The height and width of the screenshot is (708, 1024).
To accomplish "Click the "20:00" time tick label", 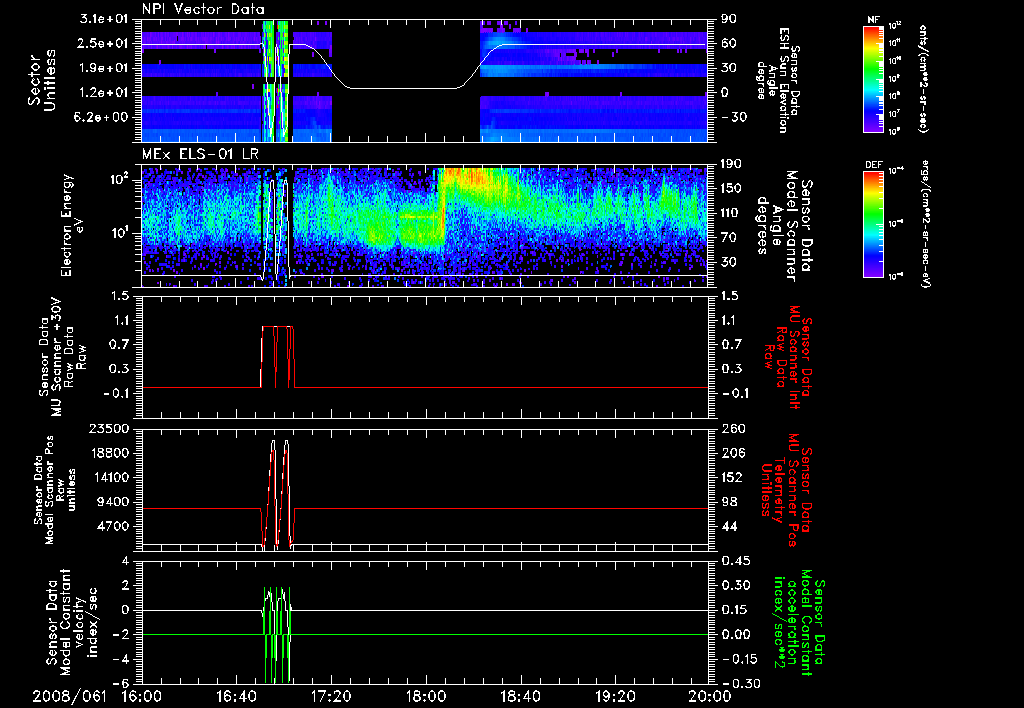I will tap(710, 696).
